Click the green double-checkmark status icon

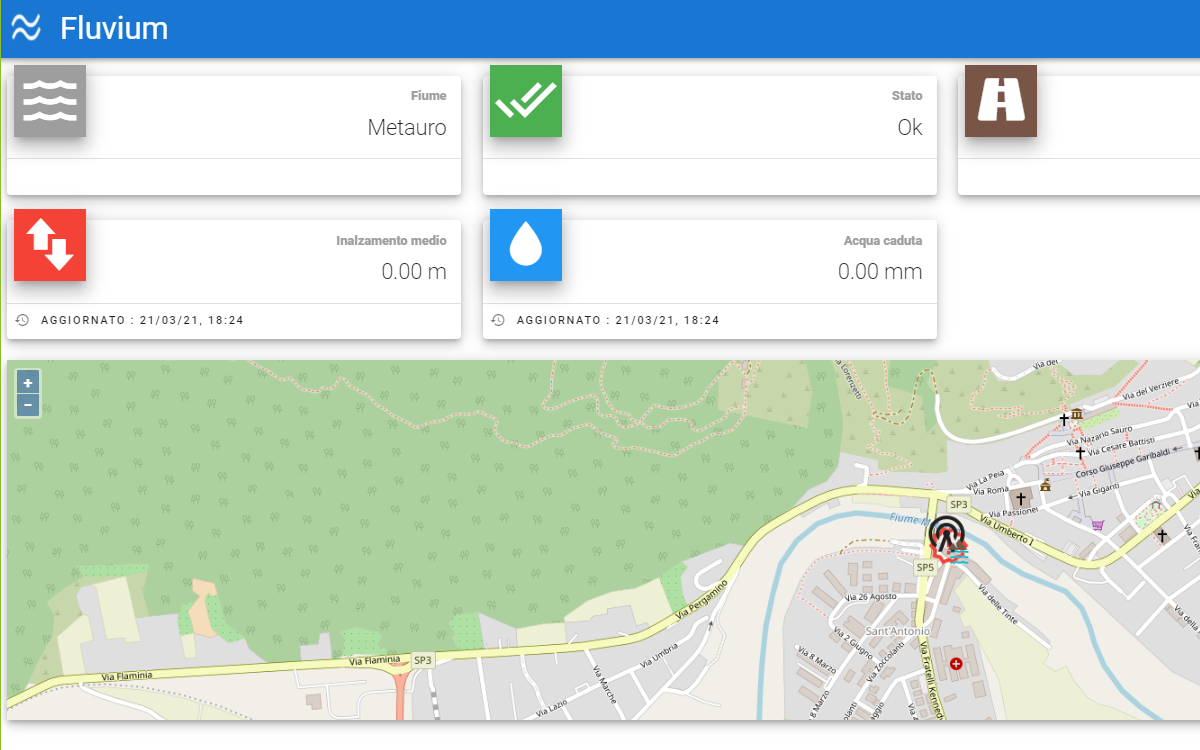[x=526, y=101]
